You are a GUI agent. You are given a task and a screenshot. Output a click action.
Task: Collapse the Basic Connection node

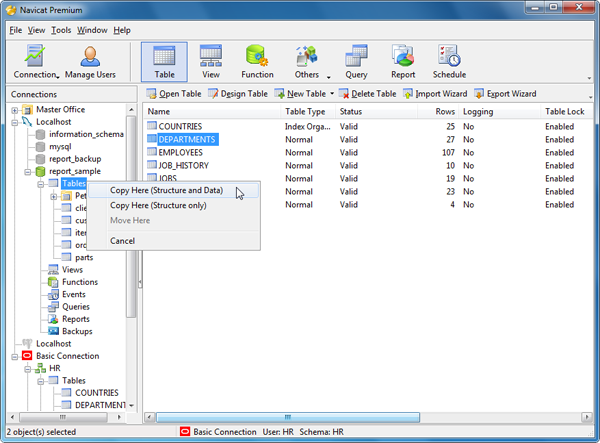point(15,357)
